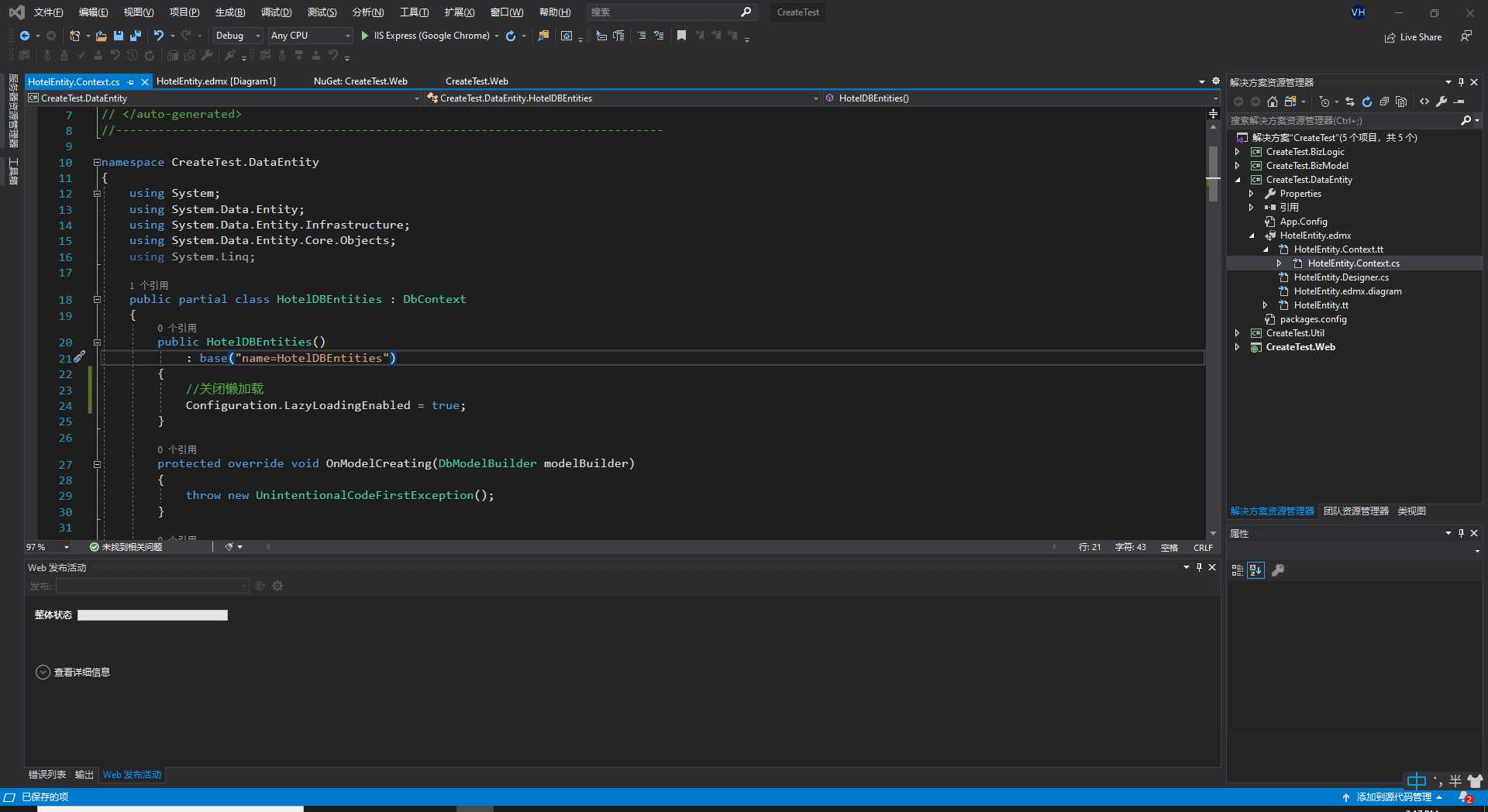Switch to NuGet: CreateTest.Web tab

pyautogui.click(x=360, y=81)
